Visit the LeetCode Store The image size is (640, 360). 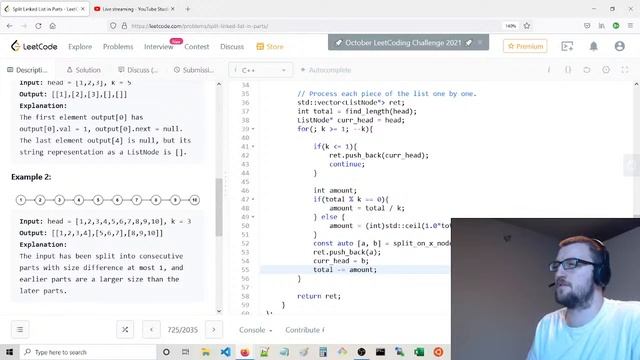(270, 47)
